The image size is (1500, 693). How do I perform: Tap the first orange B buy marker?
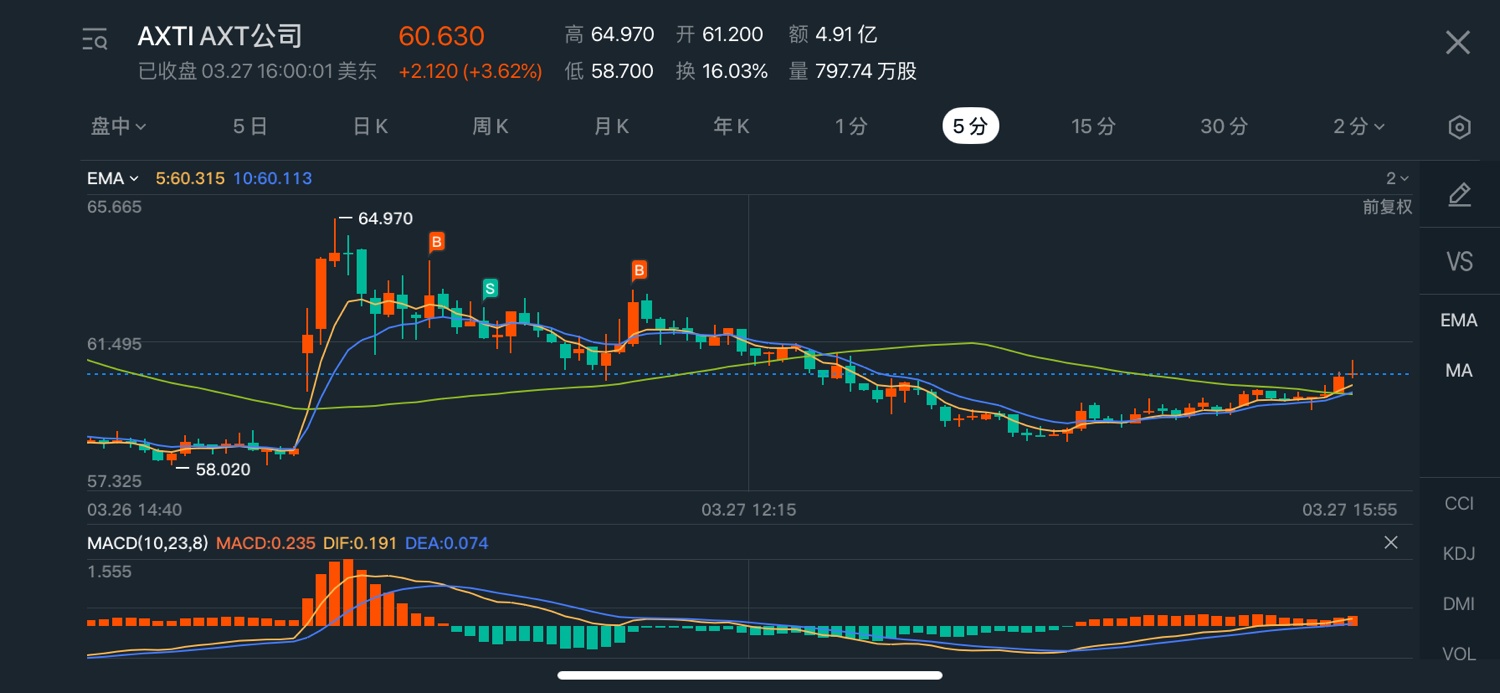coord(437,242)
